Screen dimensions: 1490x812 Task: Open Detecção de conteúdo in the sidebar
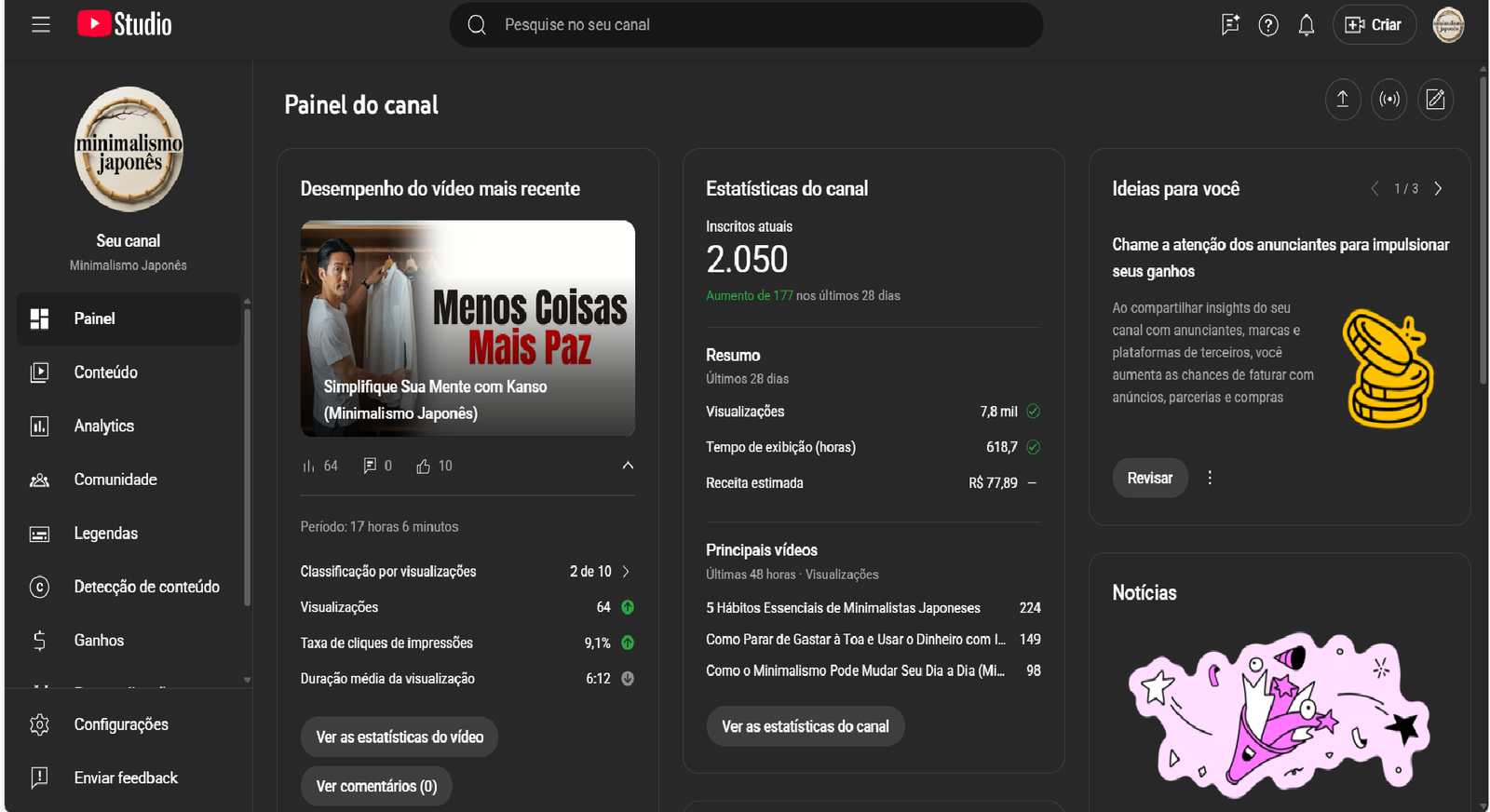click(129, 587)
